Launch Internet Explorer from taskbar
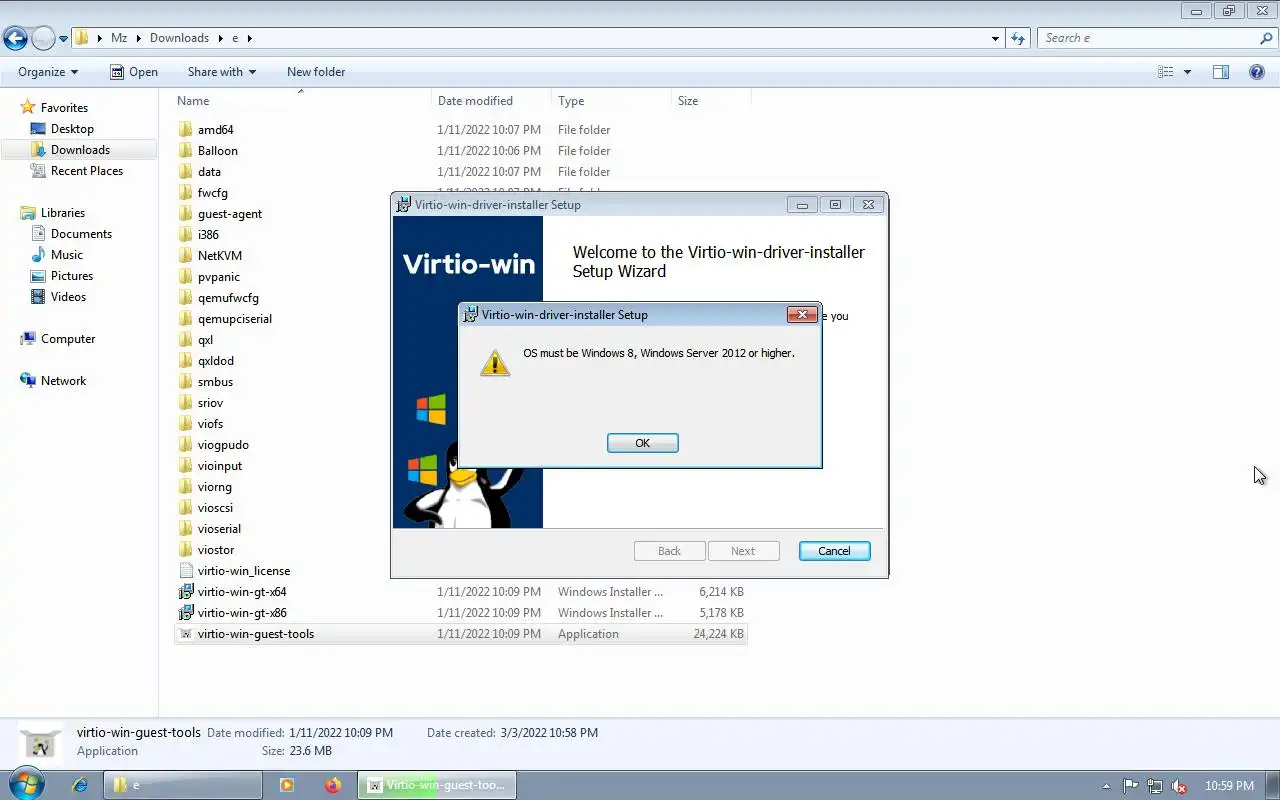 click(x=80, y=785)
